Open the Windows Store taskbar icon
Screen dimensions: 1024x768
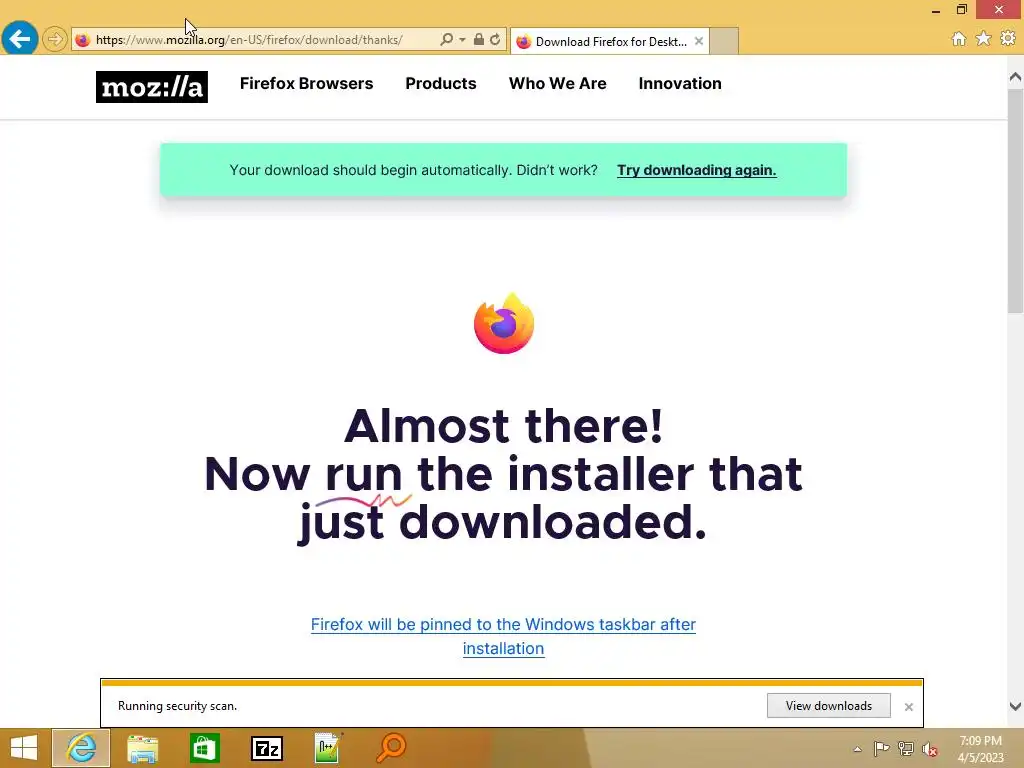204,748
